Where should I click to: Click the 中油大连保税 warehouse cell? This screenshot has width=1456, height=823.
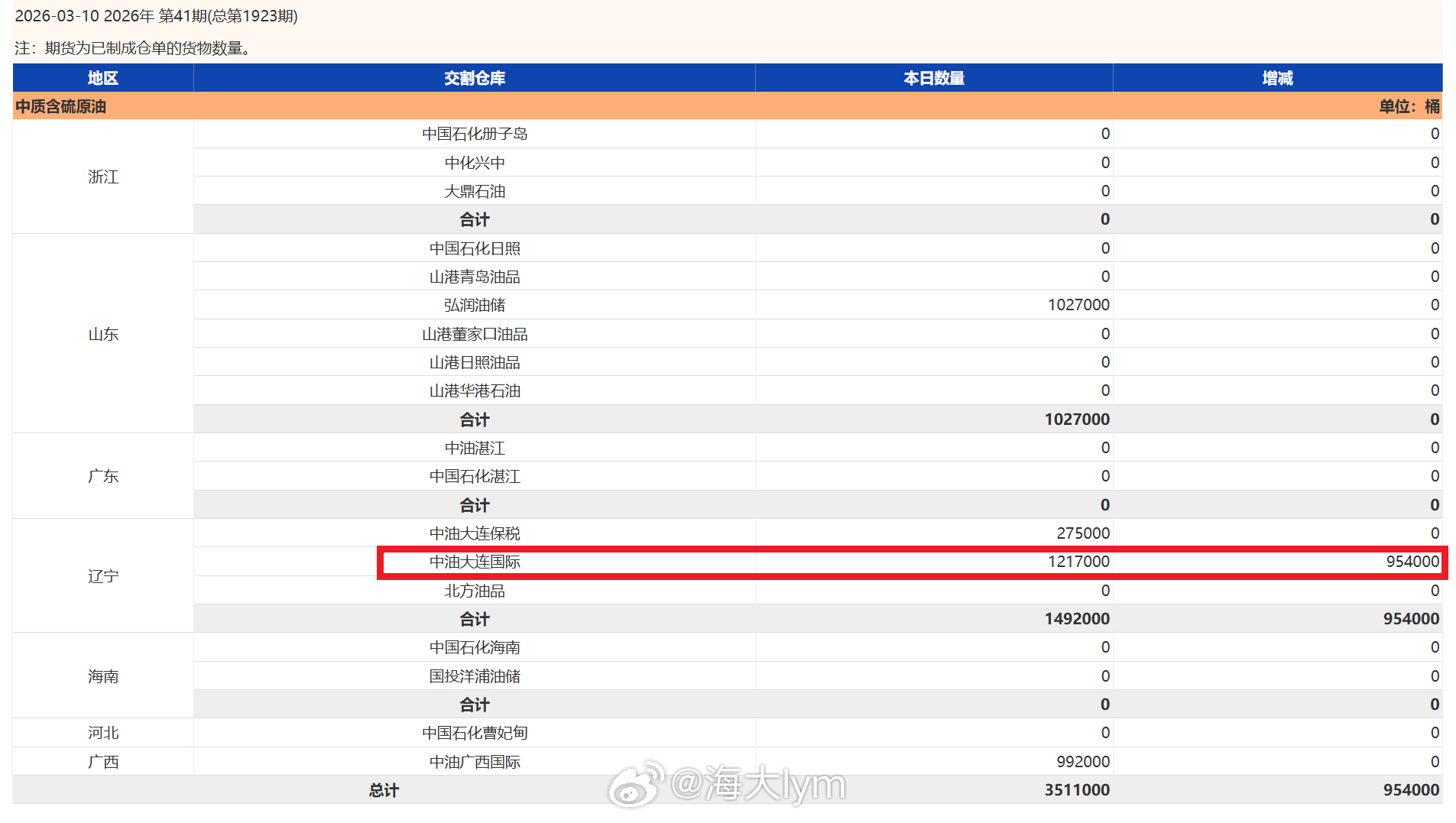point(475,533)
